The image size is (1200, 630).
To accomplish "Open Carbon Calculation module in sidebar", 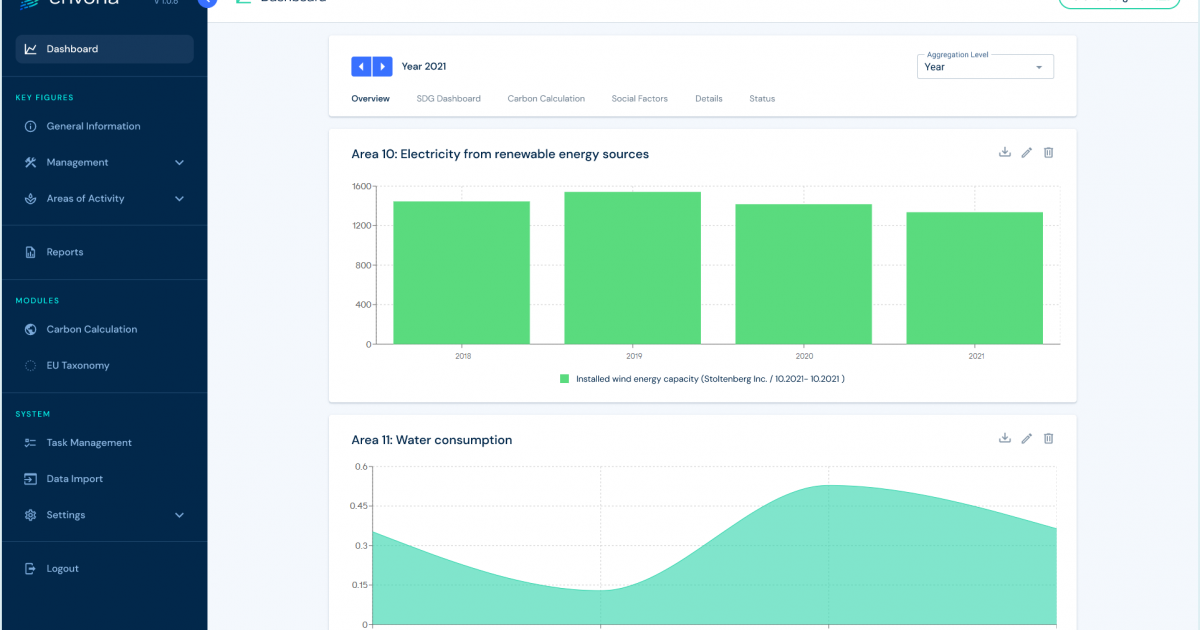I will (91, 330).
